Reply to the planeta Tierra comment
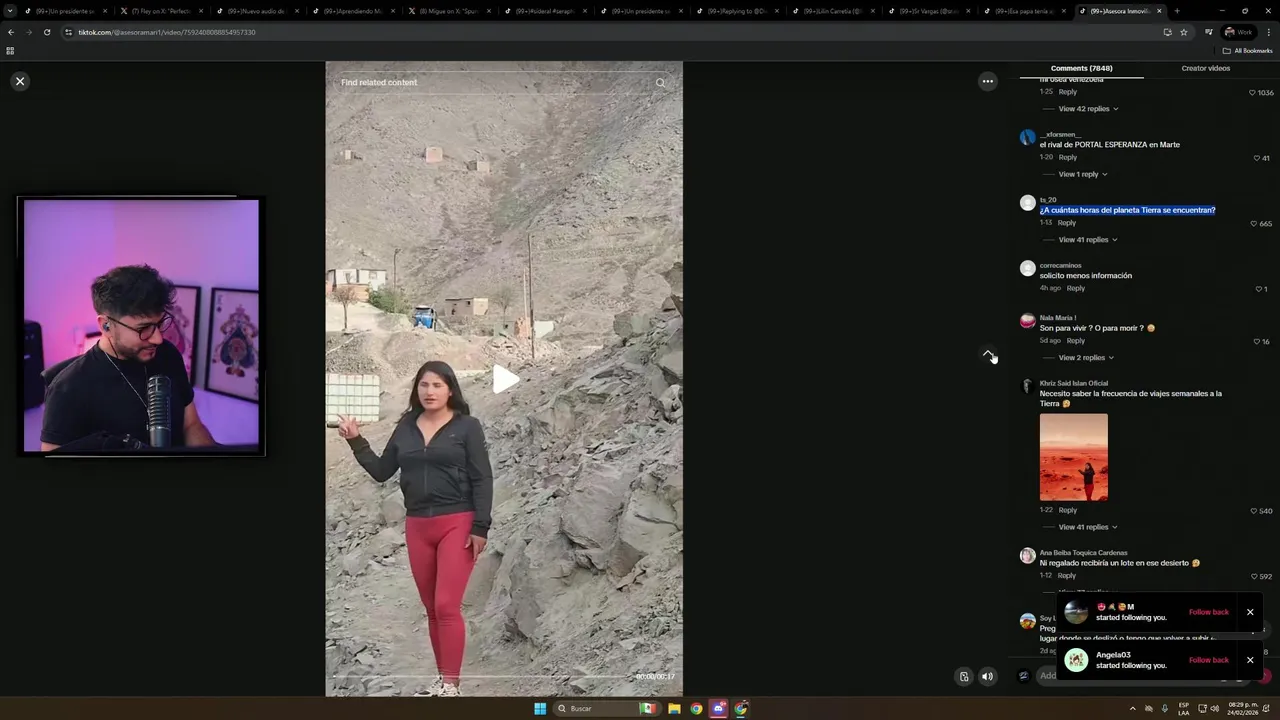 1067,223
